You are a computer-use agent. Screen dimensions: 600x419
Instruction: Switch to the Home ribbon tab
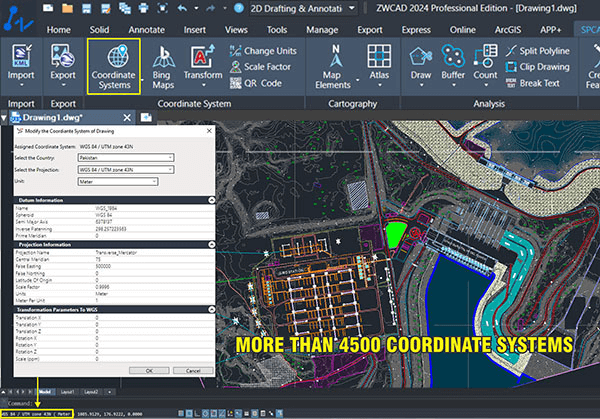point(59,30)
